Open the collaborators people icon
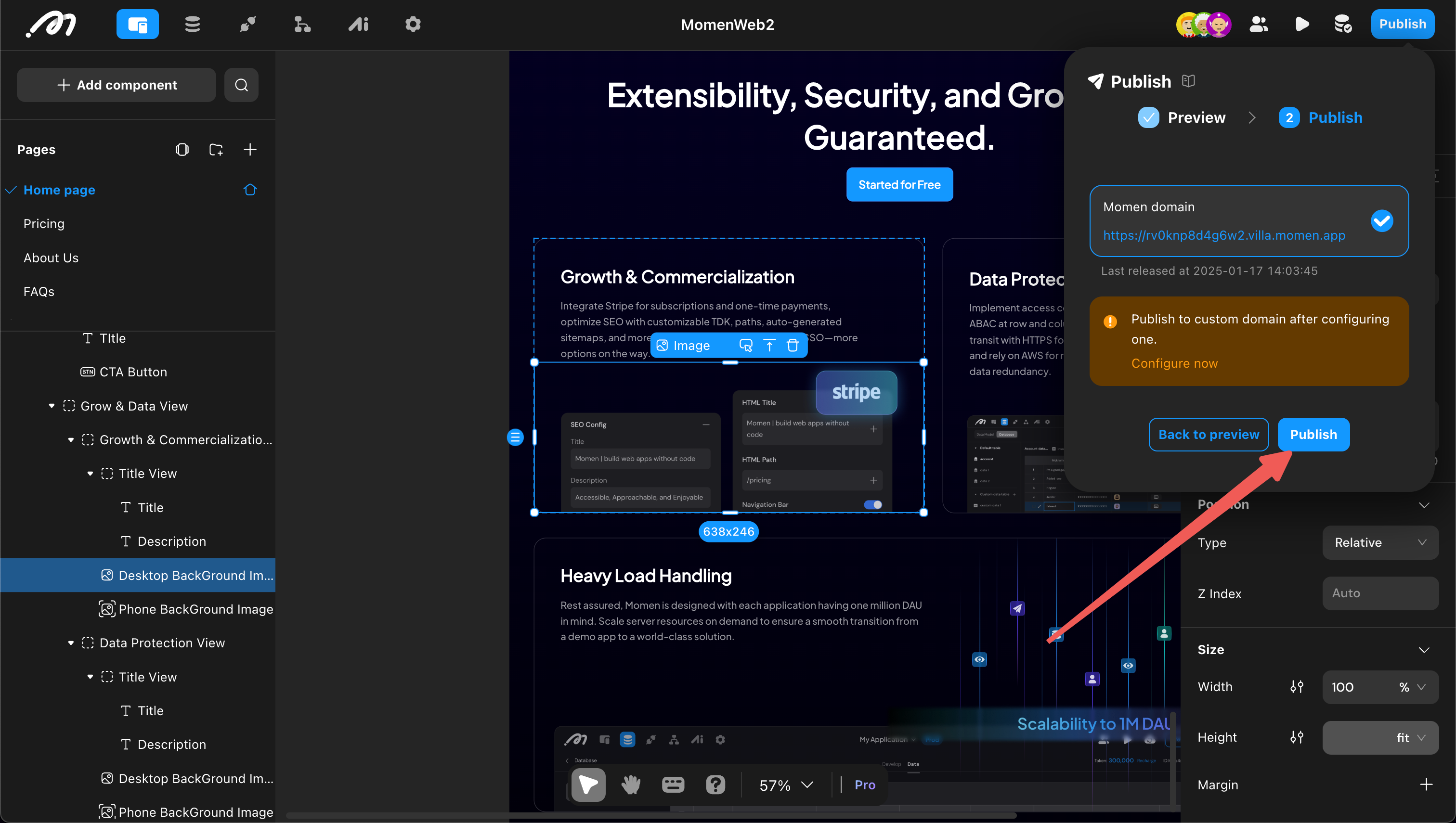The width and height of the screenshot is (1456, 823). point(1259,25)
